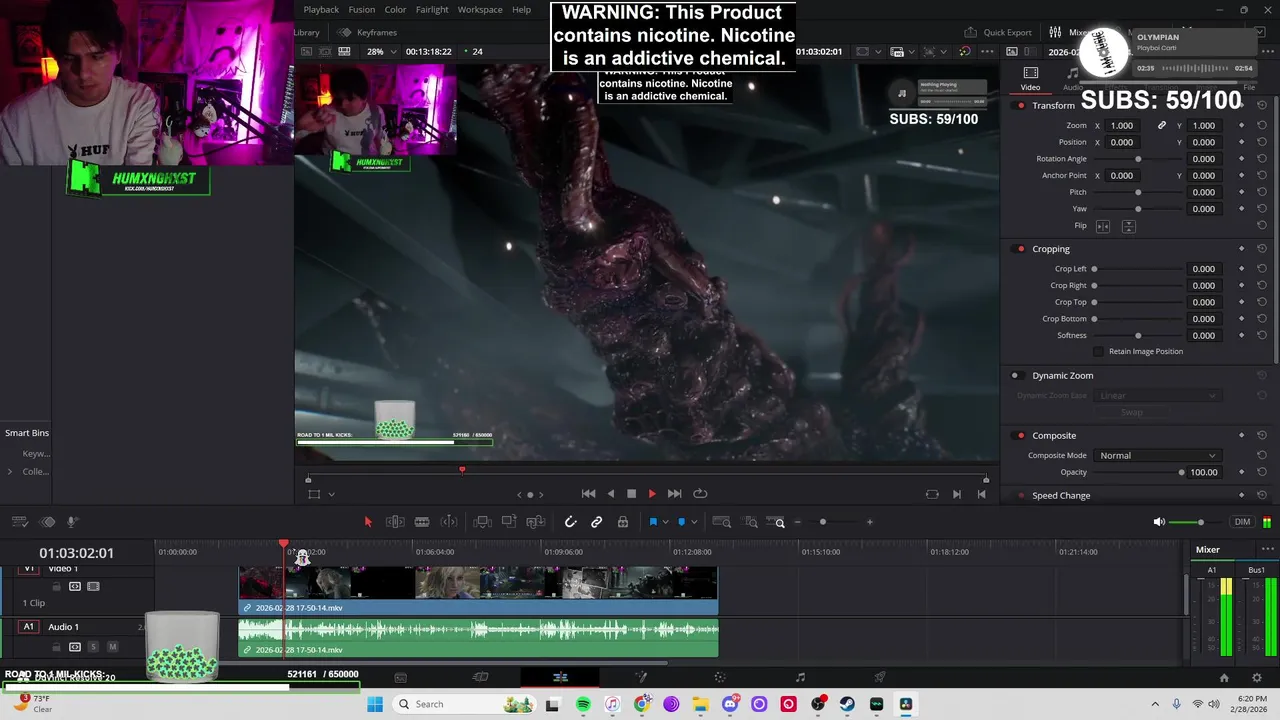Open project Home icon at bottom right
The height and width of the screenshot is (720, 1280).
pos(1223,678)
